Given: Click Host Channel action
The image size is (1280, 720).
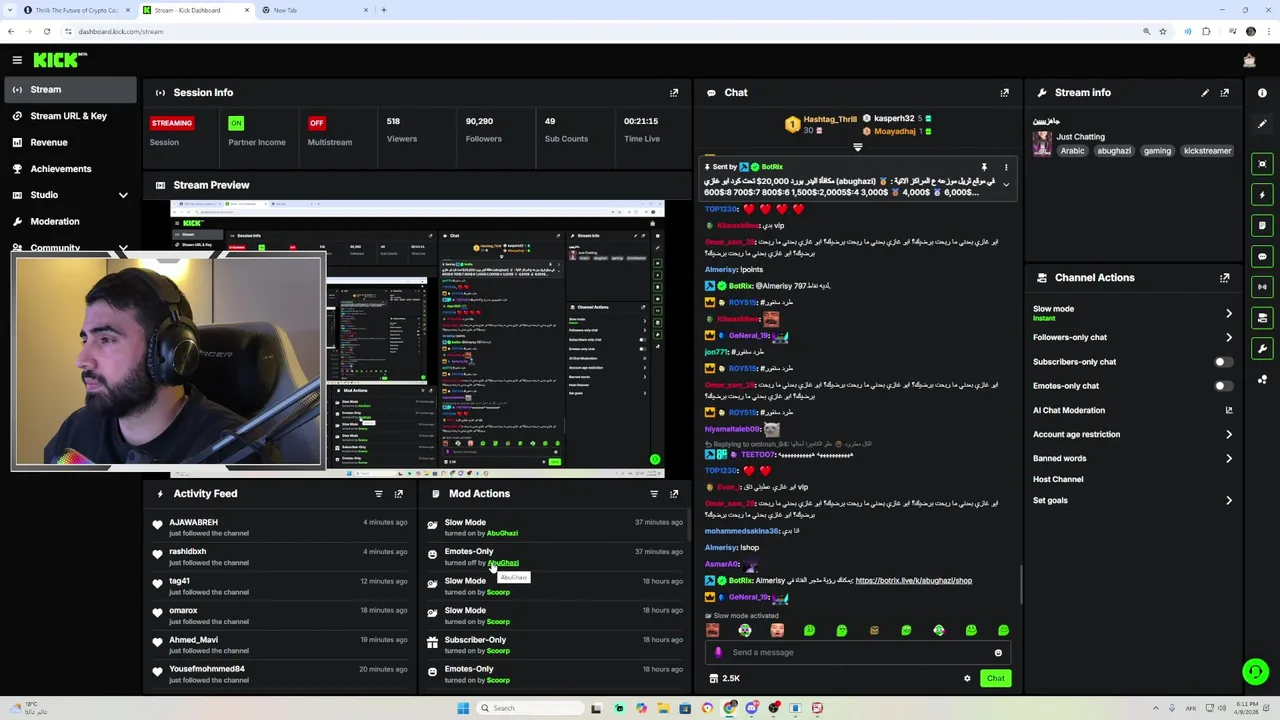Looking at the screenshot, I should [1058, 480].
